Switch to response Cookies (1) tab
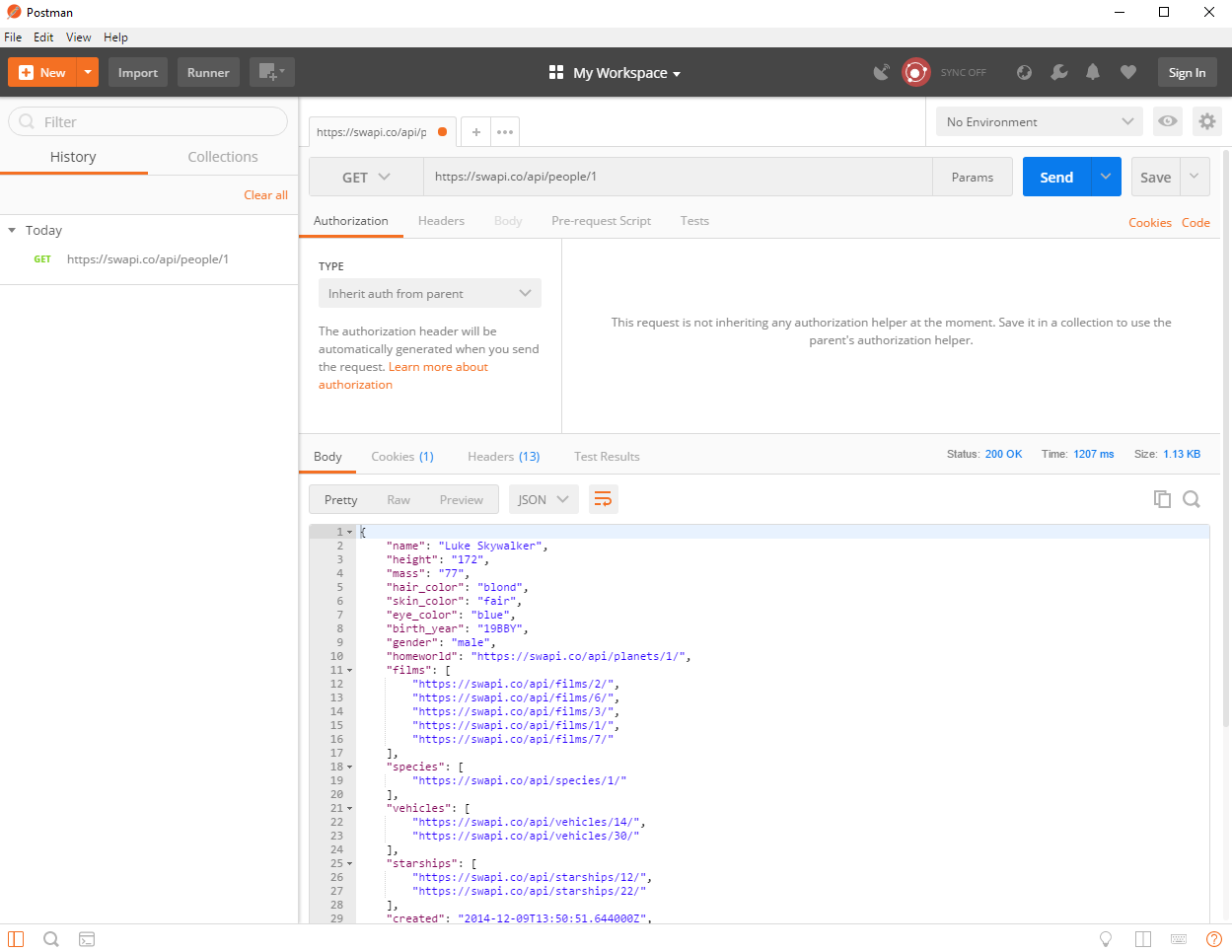 click(402, 457)
